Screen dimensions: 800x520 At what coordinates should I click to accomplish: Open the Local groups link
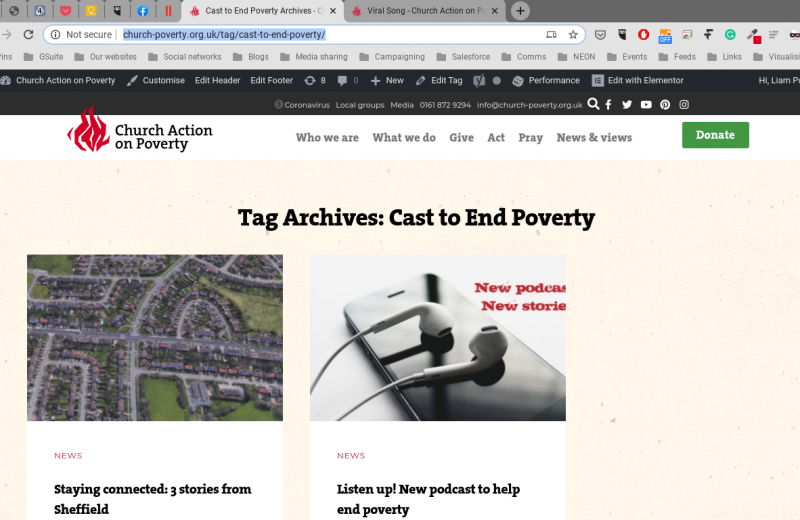pyautogui.click(x=360, y=105)
